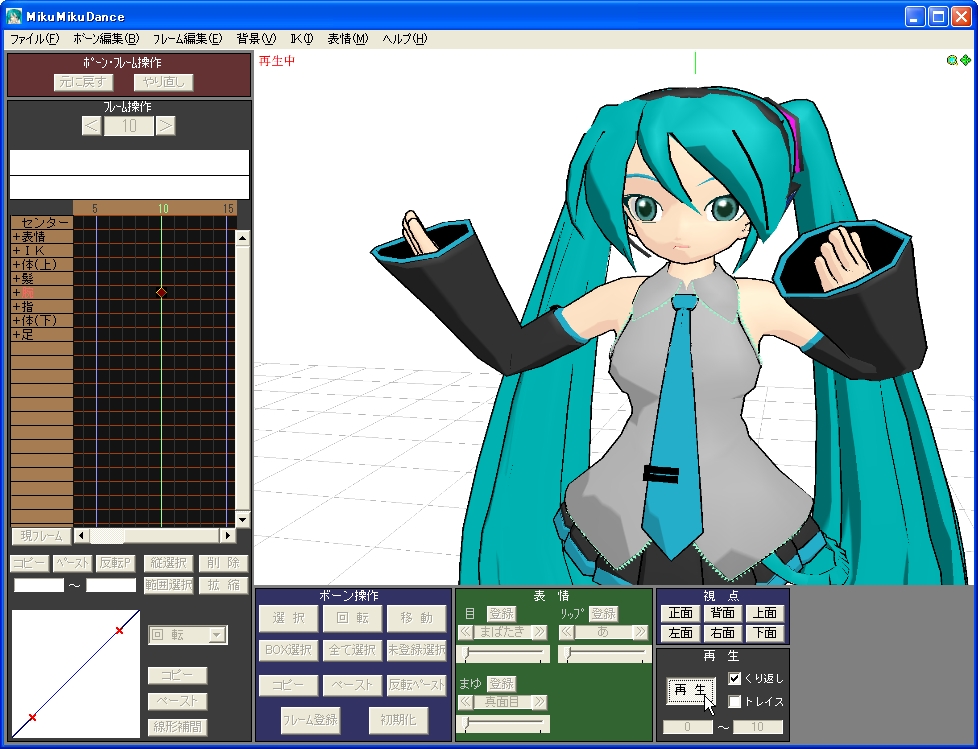Toggle the トレイス checkbox

[735, 702]
